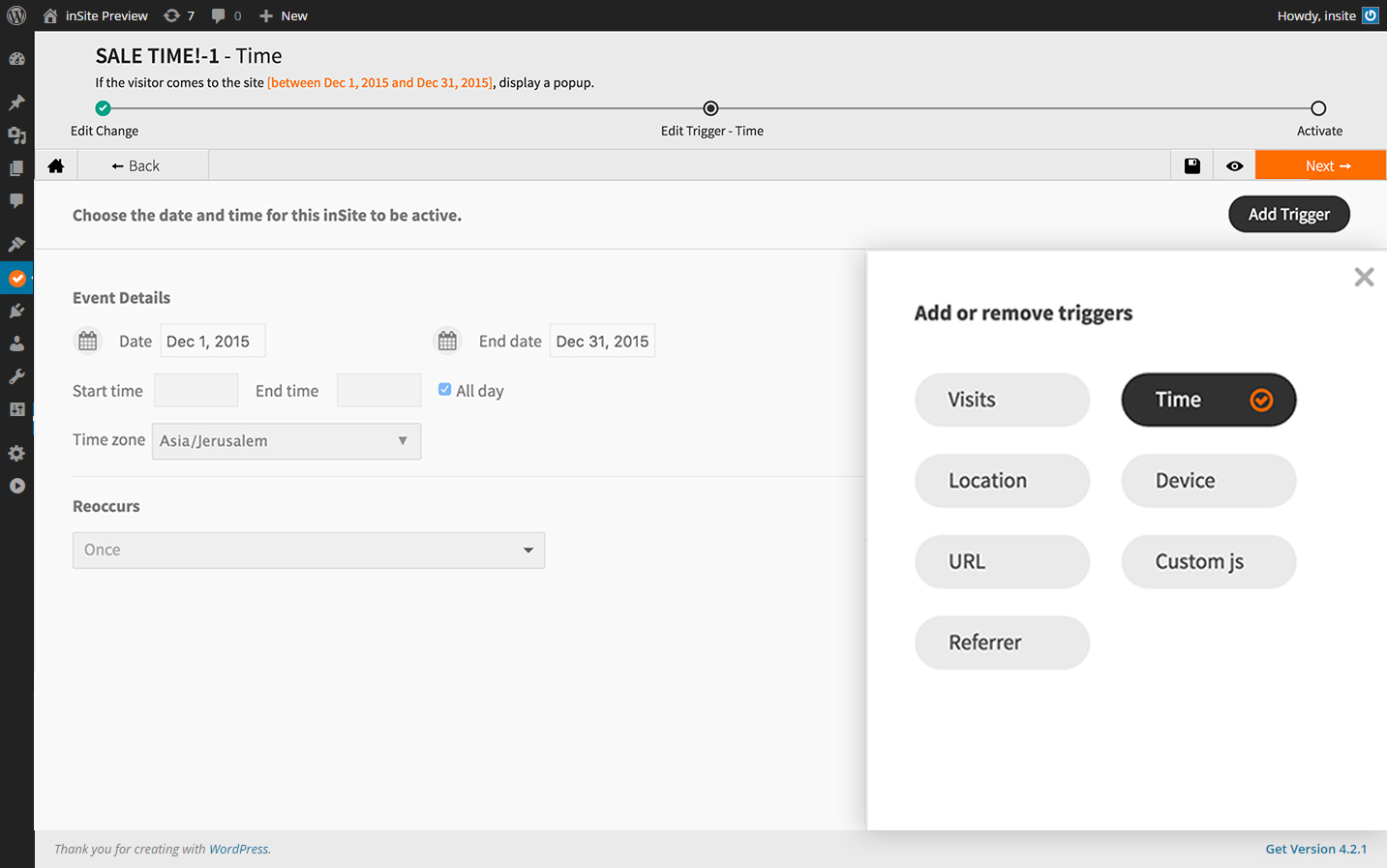Image resolution: width=1387 pixels, height=868 pixels.
Task: Expand the Time zone dropdown
Action: click(x=286, y=441)
